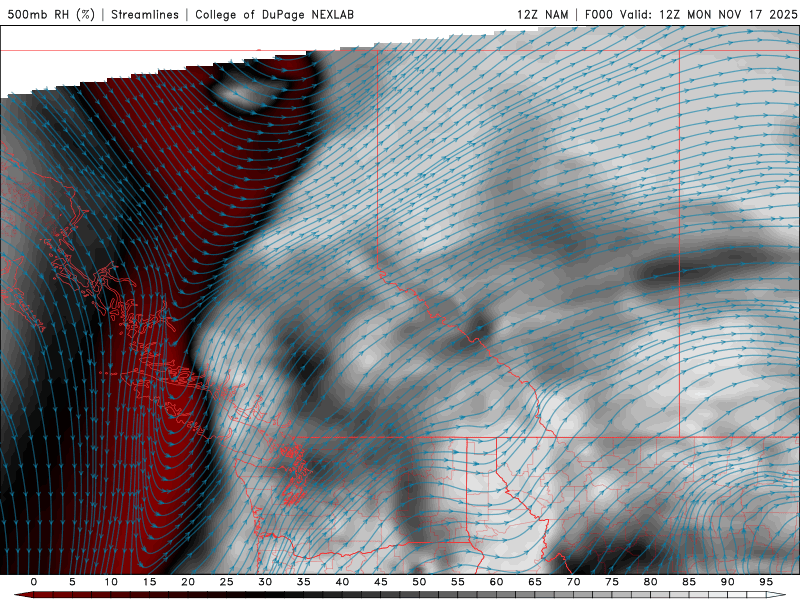Click the 20 value on the color scale
This screenshot has height=600, width=800.
[x=188, y=582]
